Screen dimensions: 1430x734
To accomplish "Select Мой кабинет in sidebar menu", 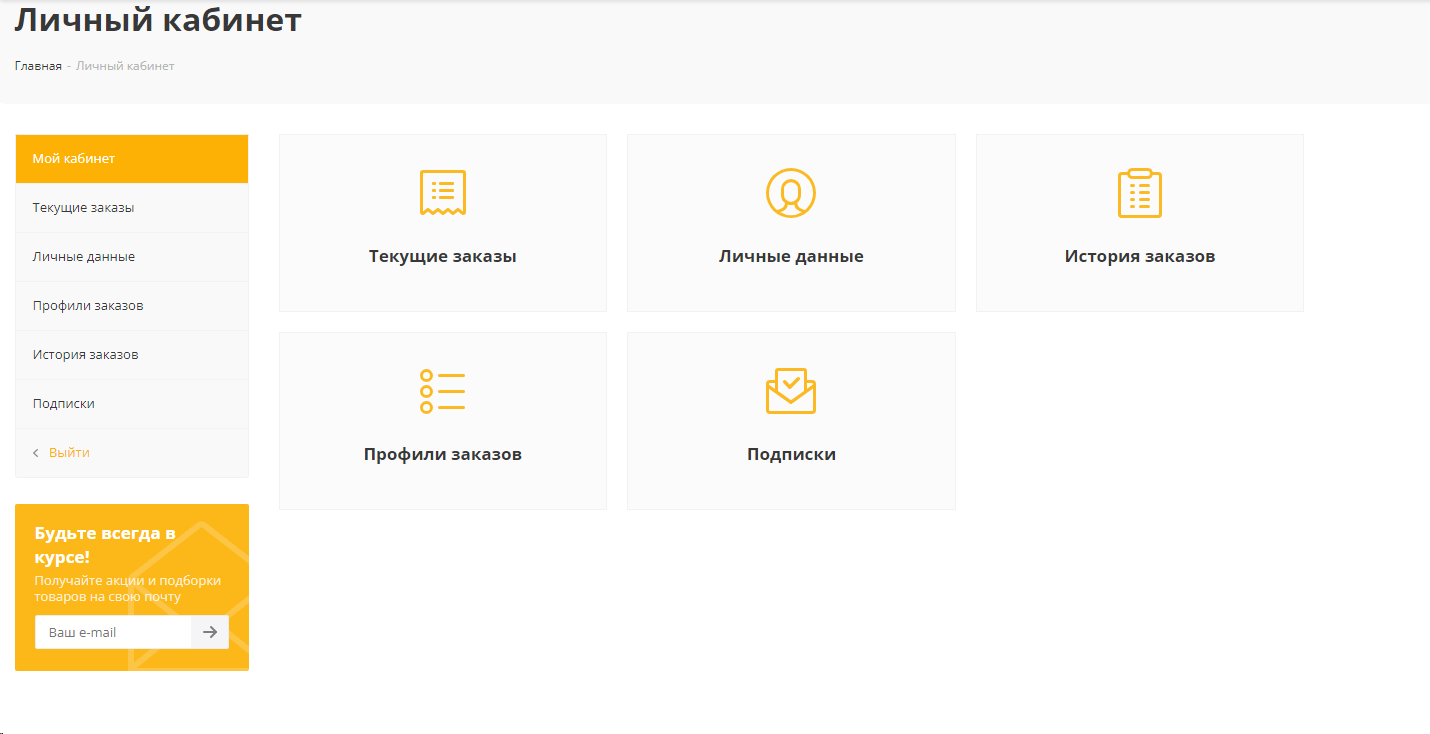I will (x=74, y=159).
